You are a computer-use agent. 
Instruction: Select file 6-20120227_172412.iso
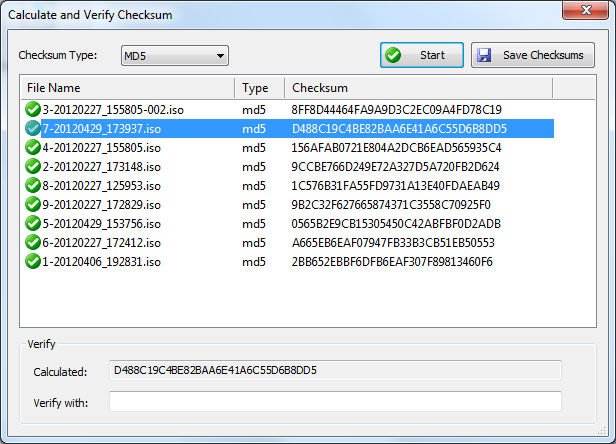102,242
